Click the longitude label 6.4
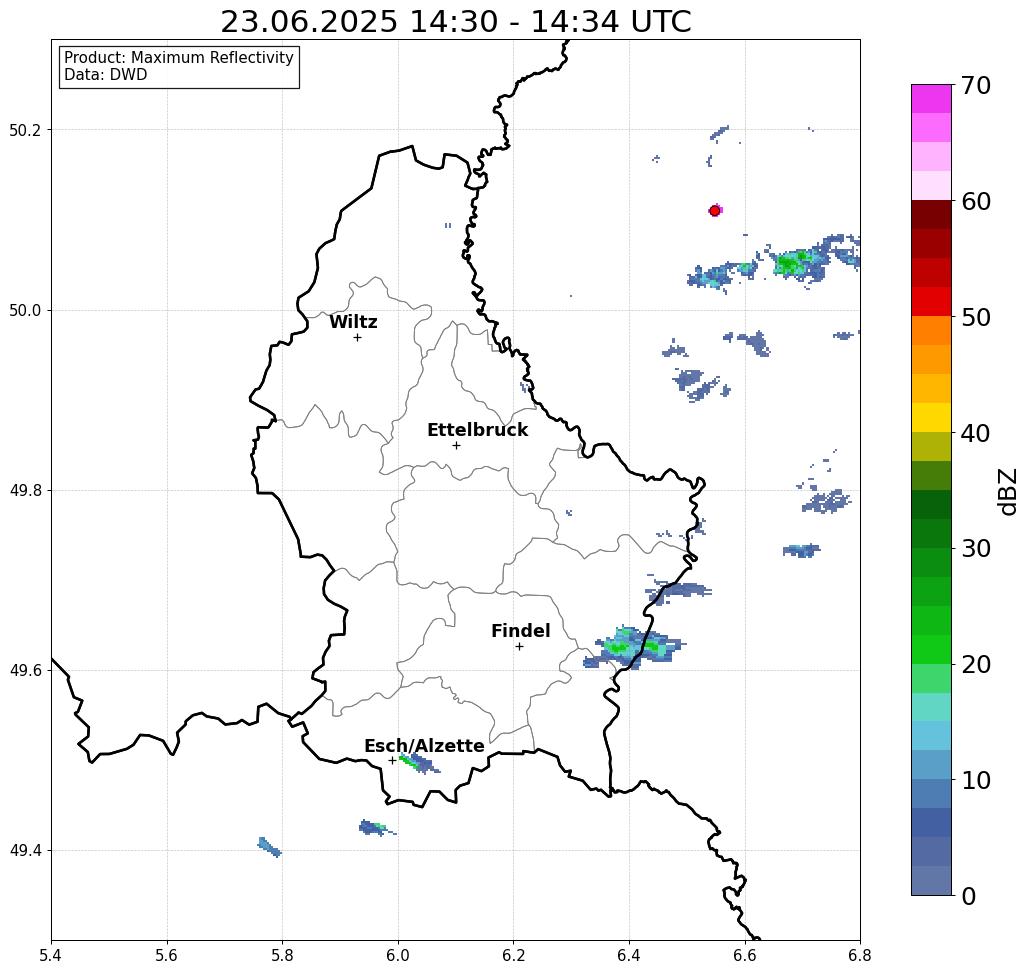Screen dimensions: 1029x973 click(629, 955)
